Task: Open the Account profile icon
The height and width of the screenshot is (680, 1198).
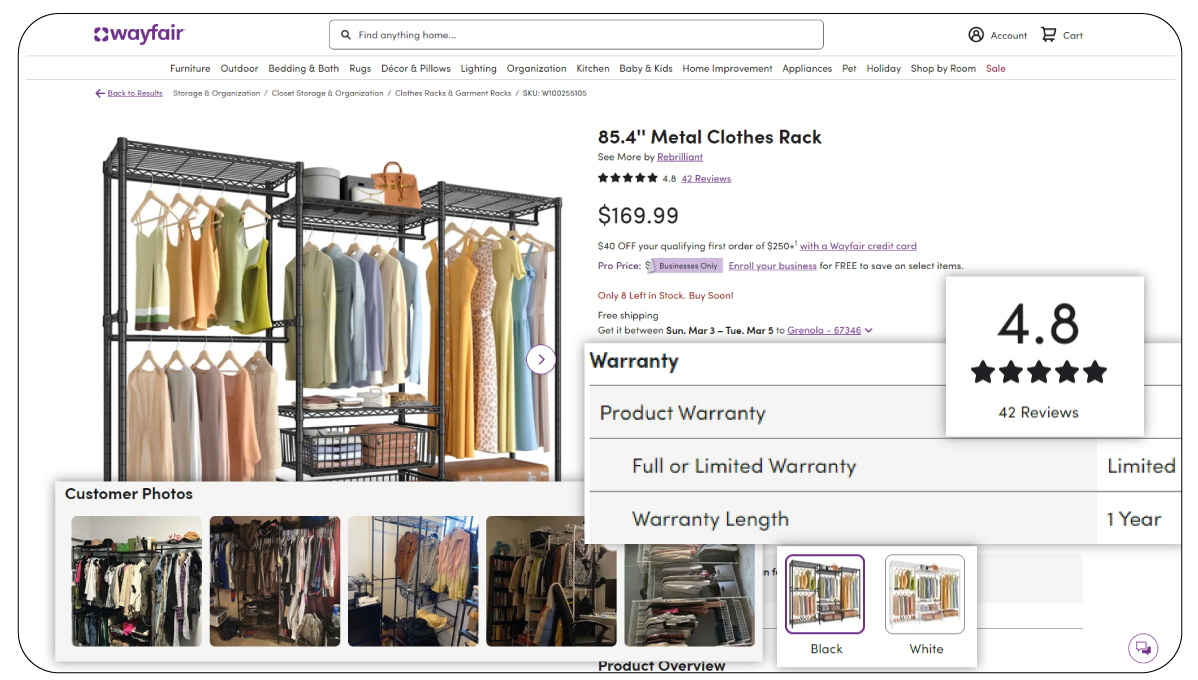Action: (x=976, y=35)
